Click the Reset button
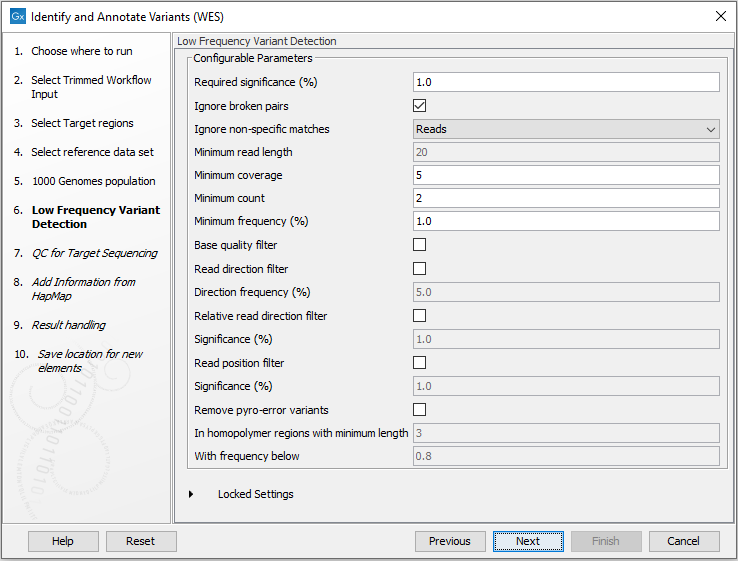The height and width of the screenshot is (561, 738). (x=141, y=541)
